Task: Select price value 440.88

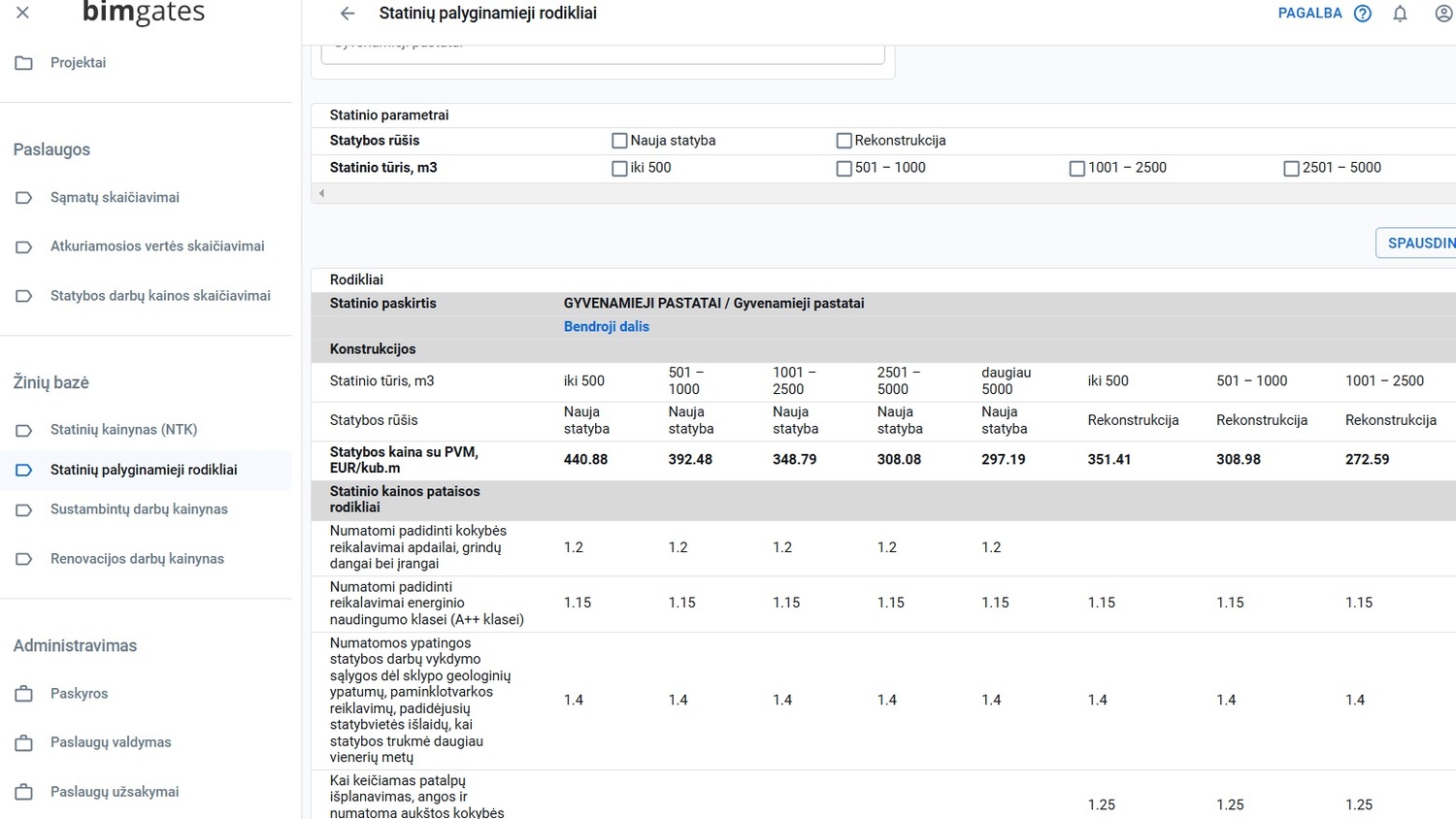Action: click(x=585, y=460)
